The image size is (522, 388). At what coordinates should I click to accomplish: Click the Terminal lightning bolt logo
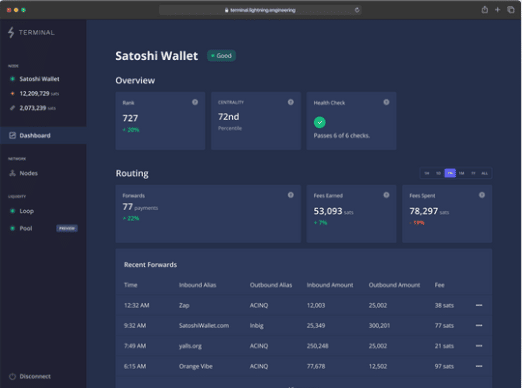click(x=11, y=32)
